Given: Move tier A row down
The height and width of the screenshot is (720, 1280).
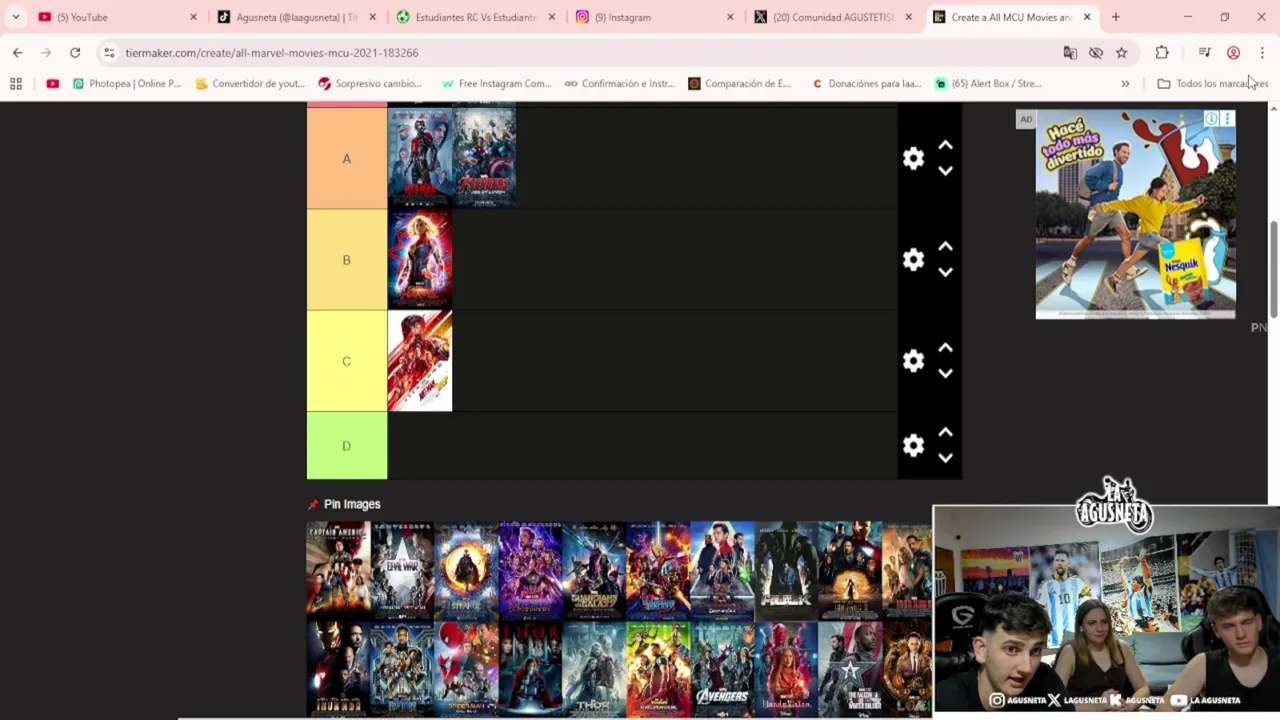Looking at the screenshot, I should tap(945, 171).
